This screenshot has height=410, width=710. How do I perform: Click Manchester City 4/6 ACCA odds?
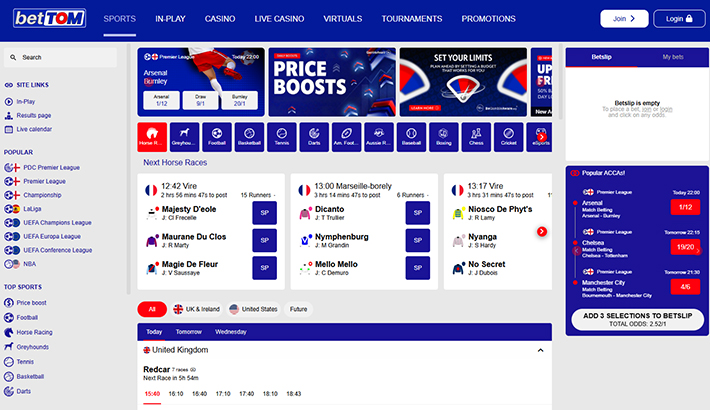pos(685,287)
